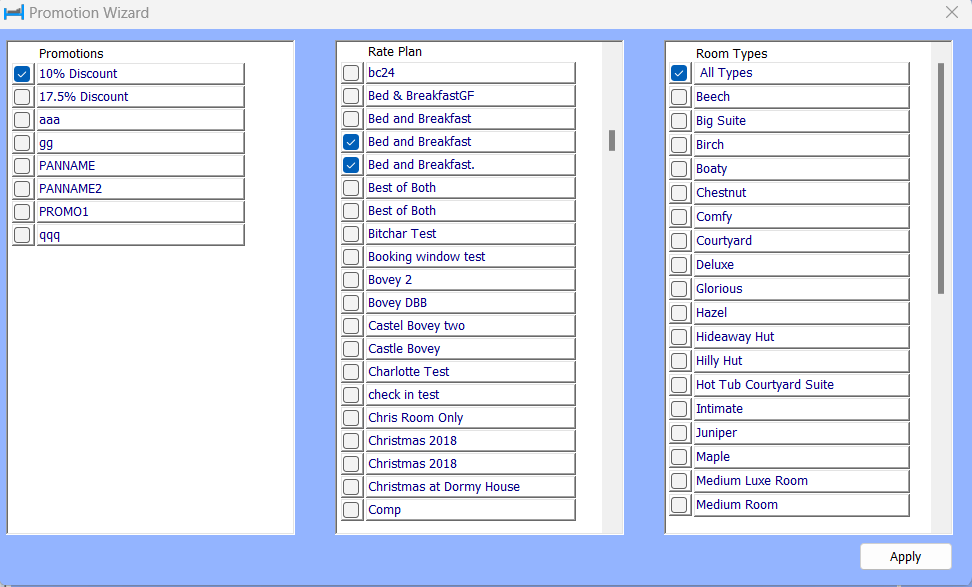
Task: Check the gg promotion checkbox
Action: [22, 143]
